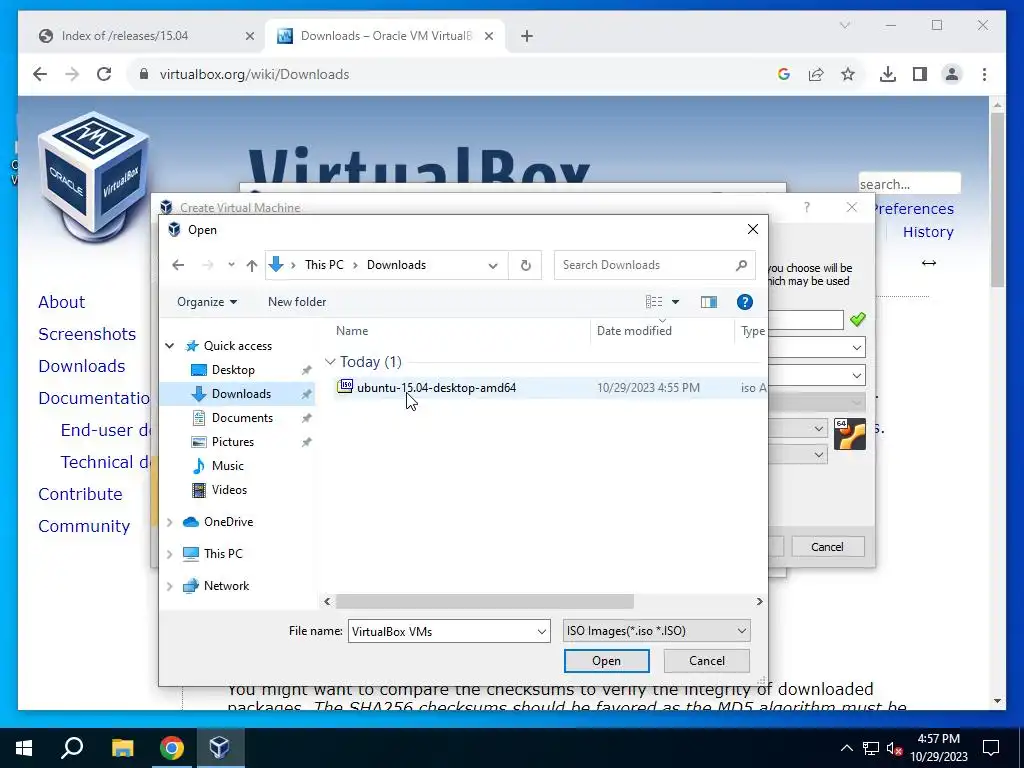
Task: Open the Organize menu
Action: pyautogui.click(x=206, y=302)
